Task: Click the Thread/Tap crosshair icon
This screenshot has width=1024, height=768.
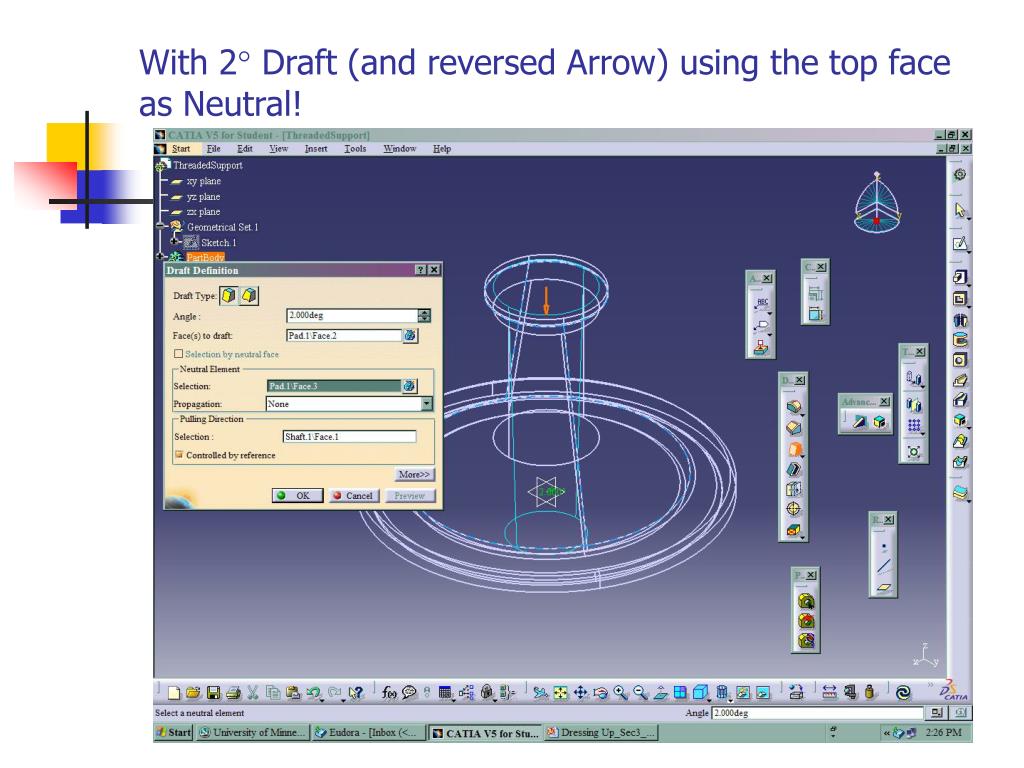Action: pos(793,509)
